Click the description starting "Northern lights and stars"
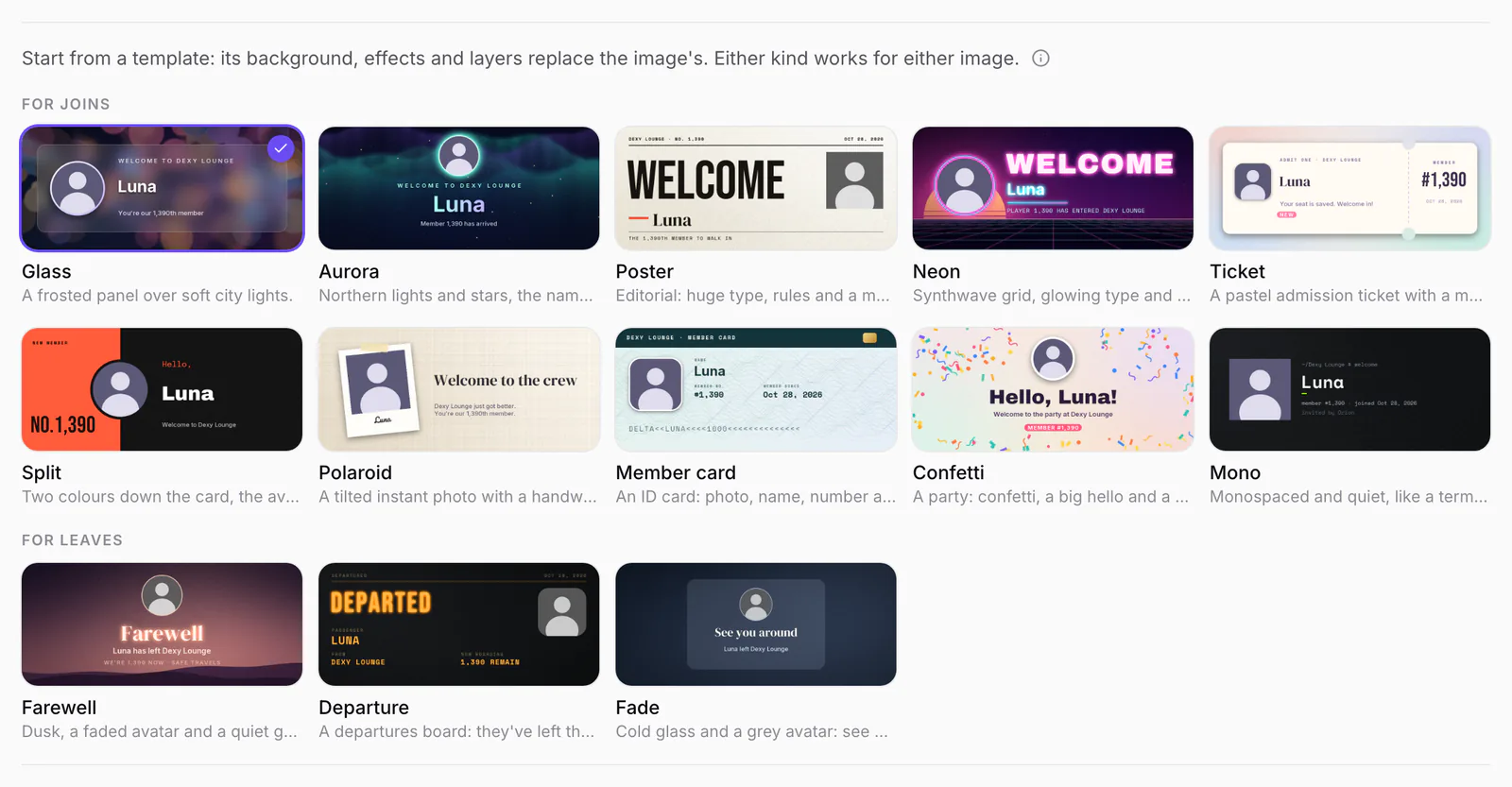Image resolution: width=1512 pixels, height=787 pixels. click(456, 296)
